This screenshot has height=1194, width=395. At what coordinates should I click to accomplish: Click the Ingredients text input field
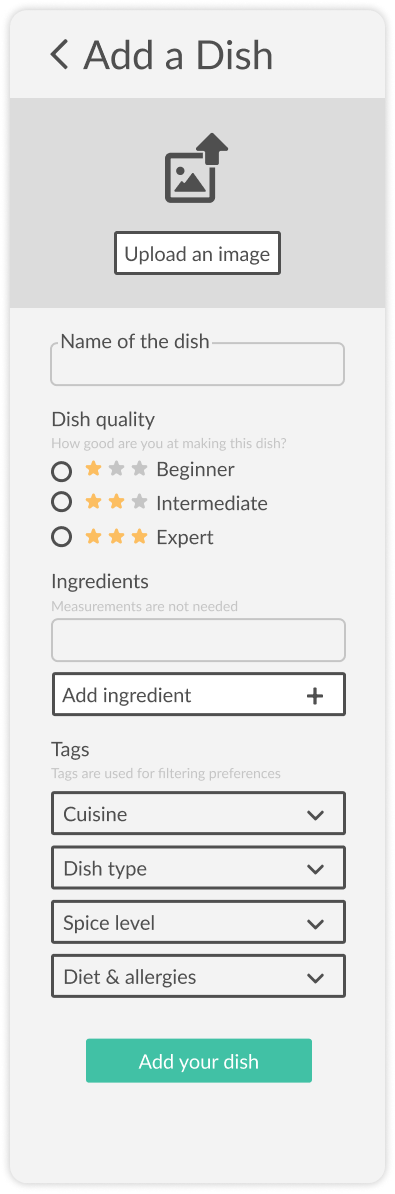click(198, 640)
